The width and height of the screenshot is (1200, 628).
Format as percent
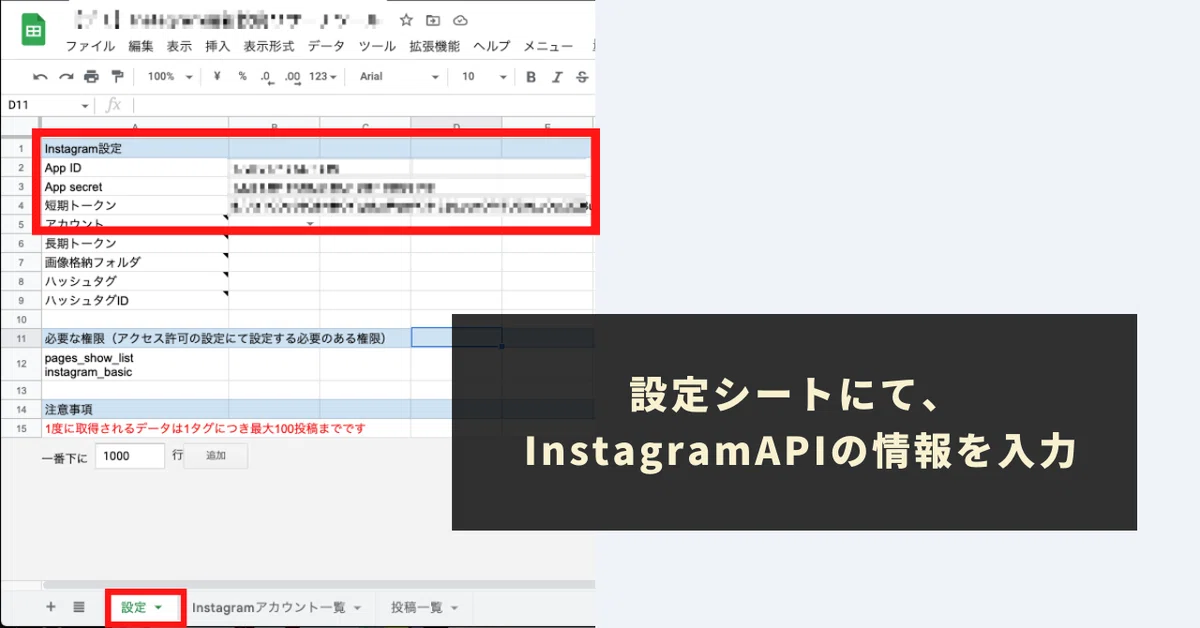click(x=242, y=77)
